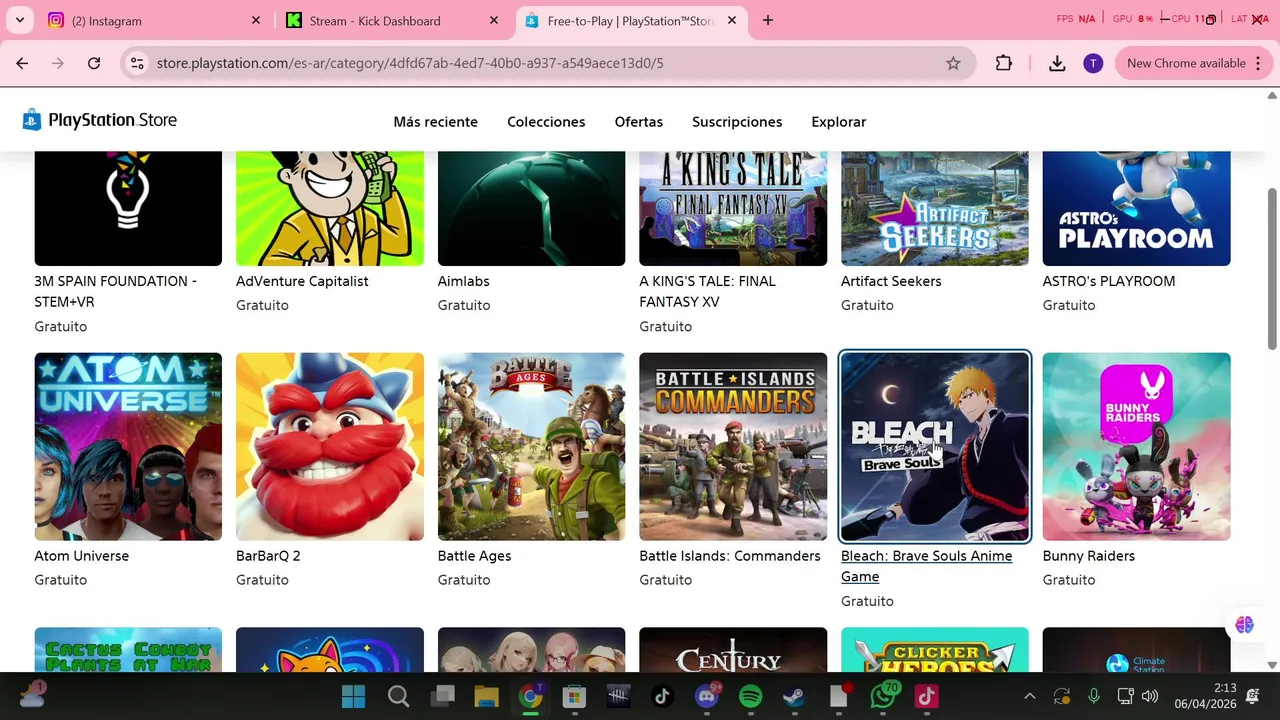Close the Instagram tab
This screenshot has height=720, width=1280.
point(255,20)
